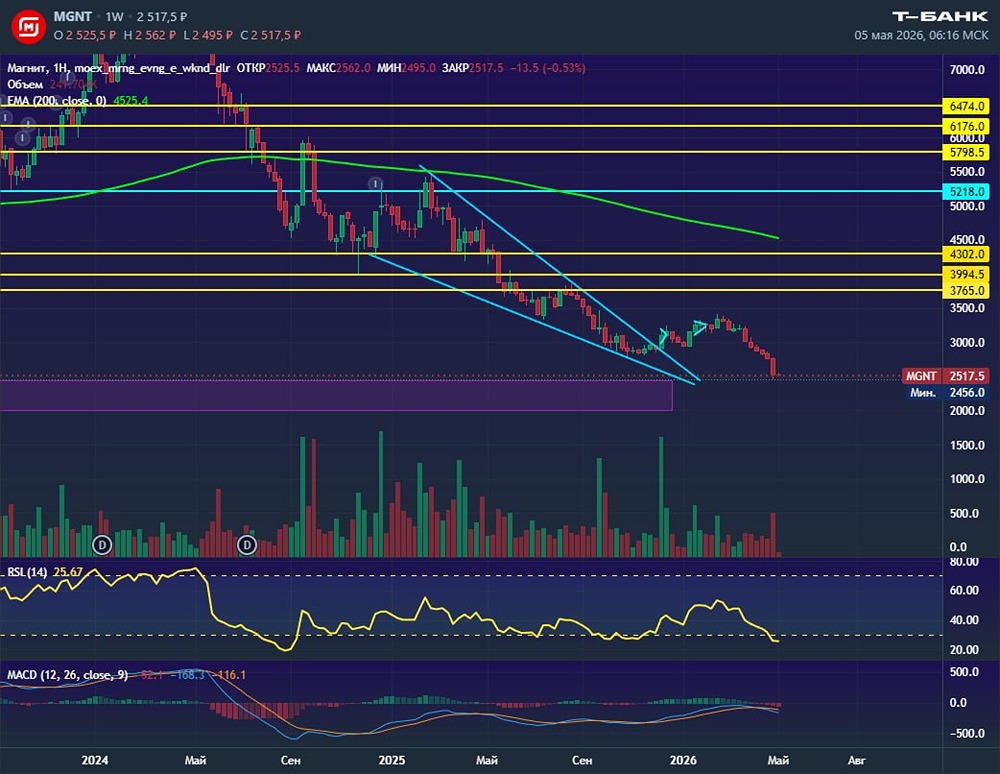This screenshot has width=1000, height=774.
Task: Click the O 2 525,5 ₽ open value
Action: pos(85,36)
